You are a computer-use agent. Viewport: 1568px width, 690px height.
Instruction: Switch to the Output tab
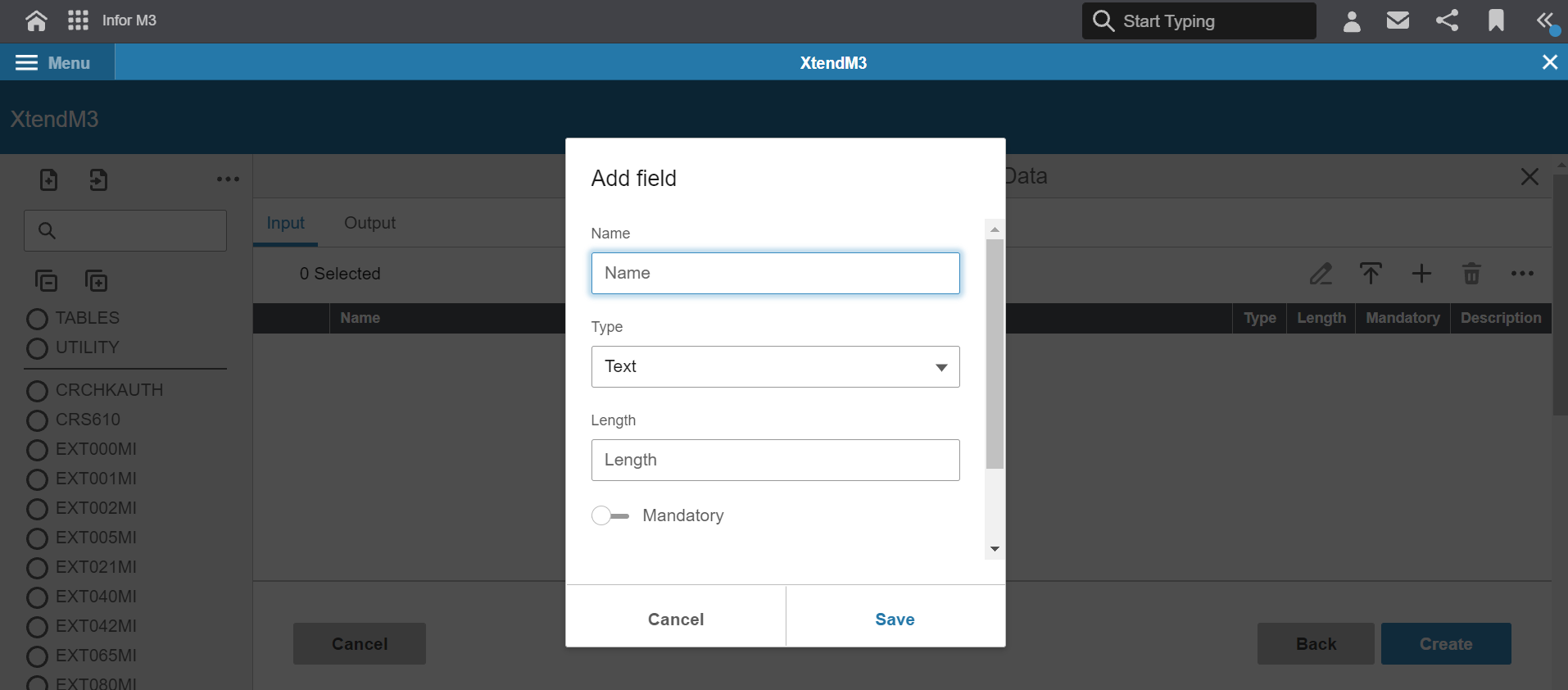coord(369,223)
